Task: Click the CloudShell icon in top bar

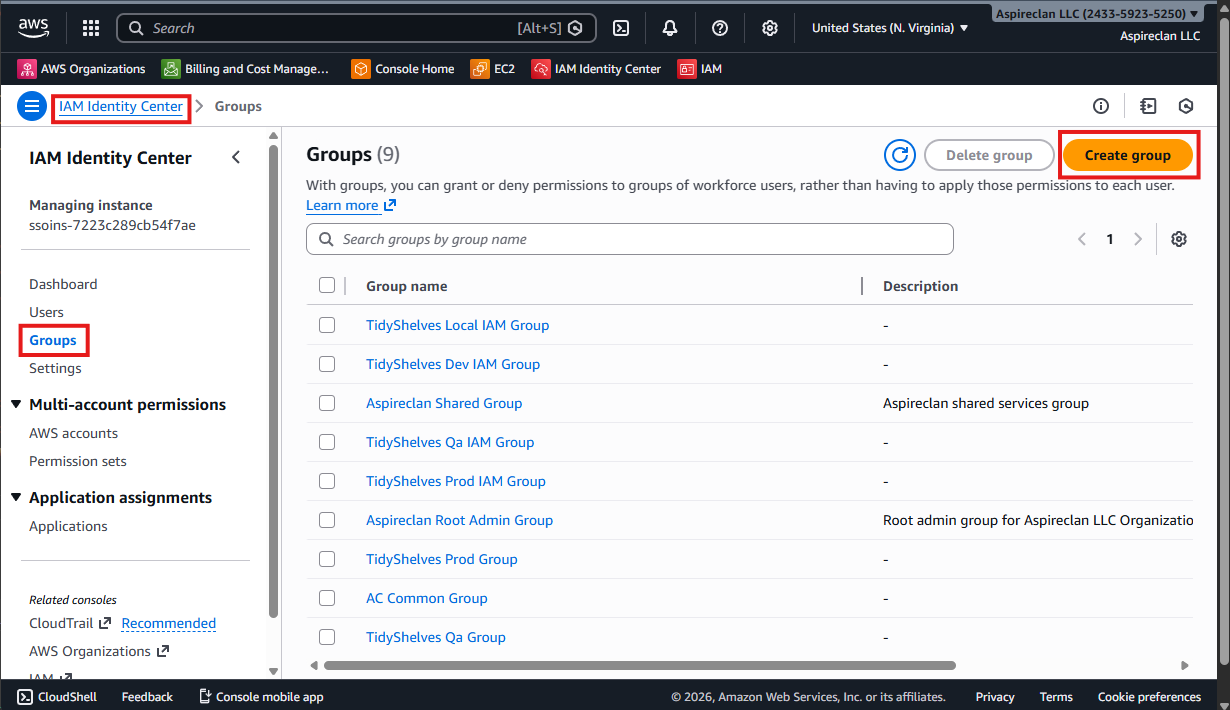Action: [x=621, y=28]
